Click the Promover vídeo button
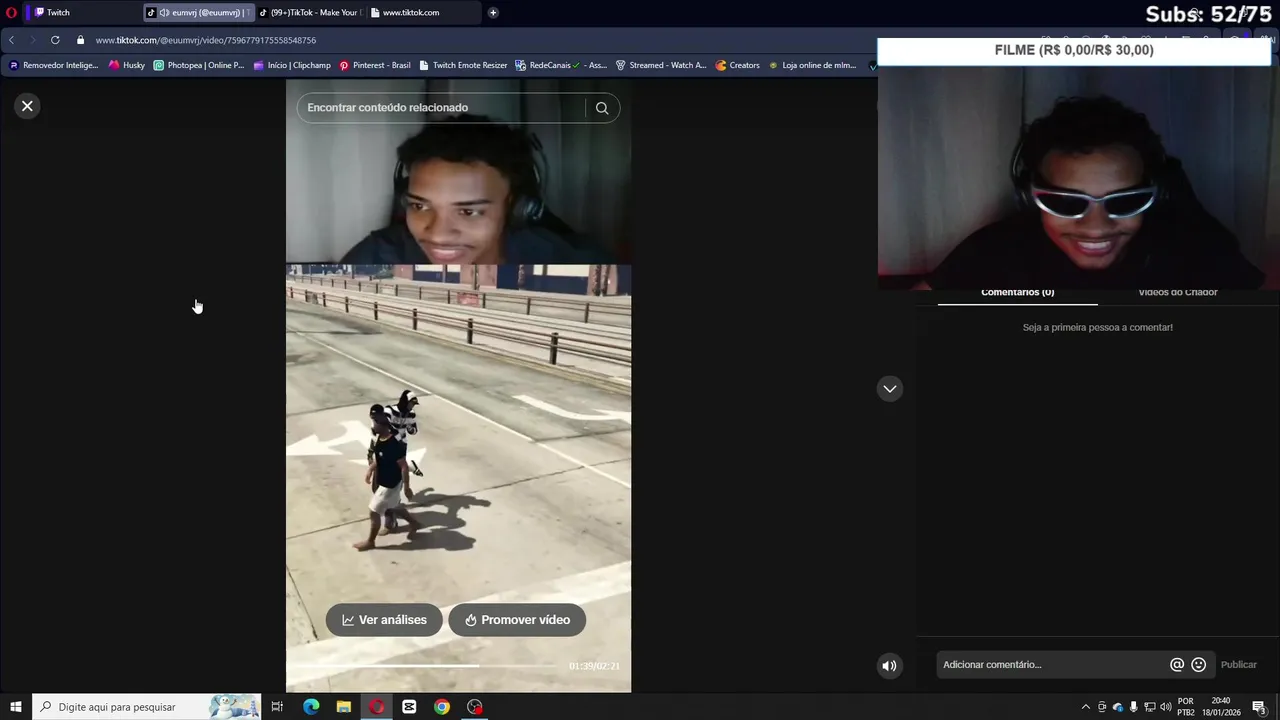The height and width of the screenshot is (720, 1280). [517, 620]
